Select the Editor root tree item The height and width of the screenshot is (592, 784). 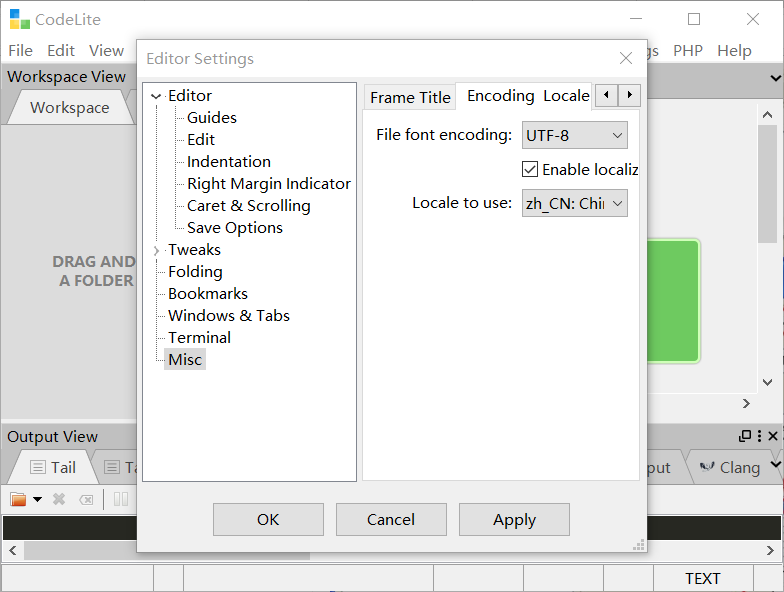(x=190, y=96)
